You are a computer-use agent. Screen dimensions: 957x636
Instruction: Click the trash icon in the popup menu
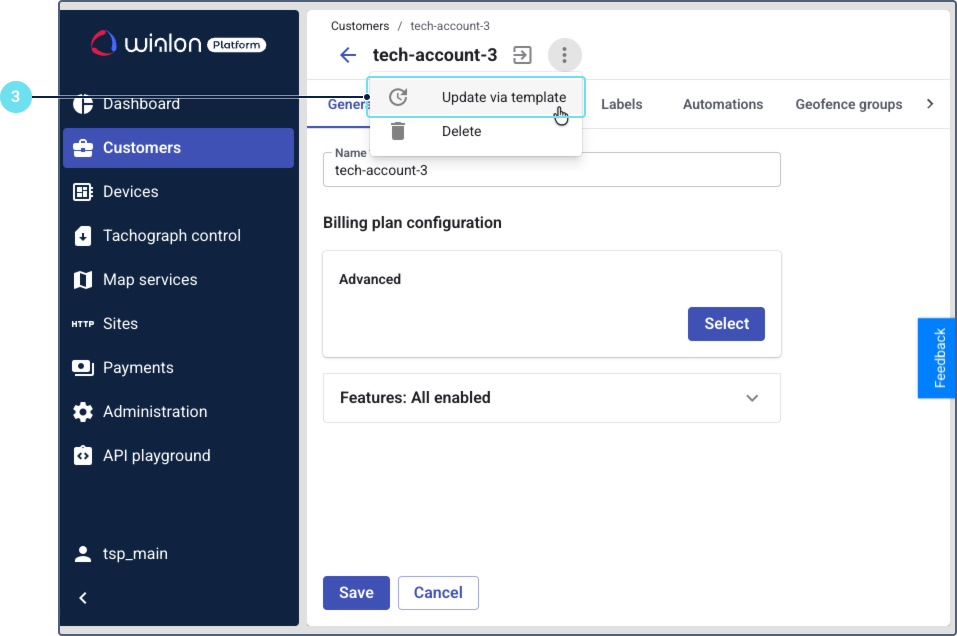coord(398,131)
